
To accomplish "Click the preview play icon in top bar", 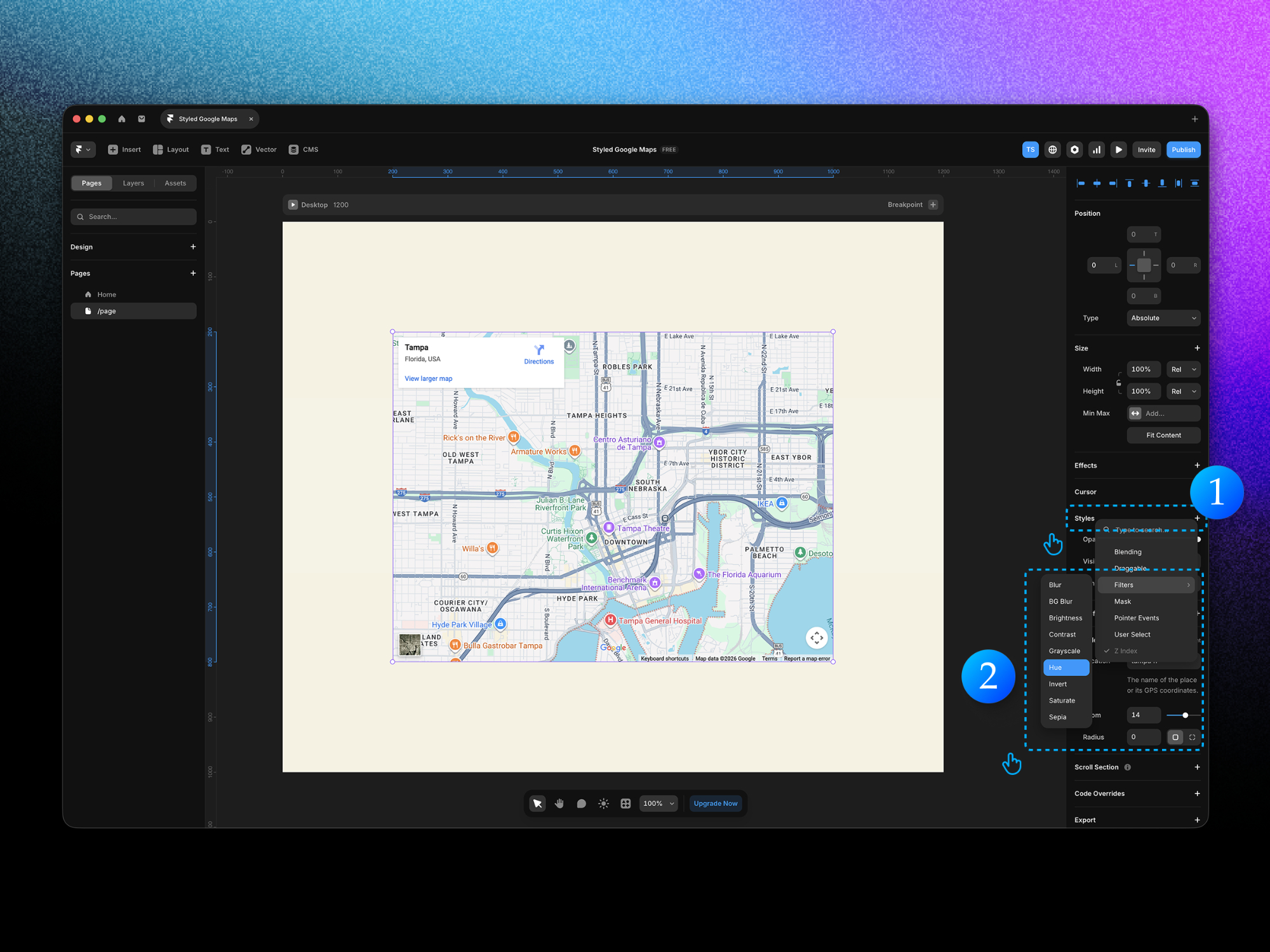I will click(1118, 149).
